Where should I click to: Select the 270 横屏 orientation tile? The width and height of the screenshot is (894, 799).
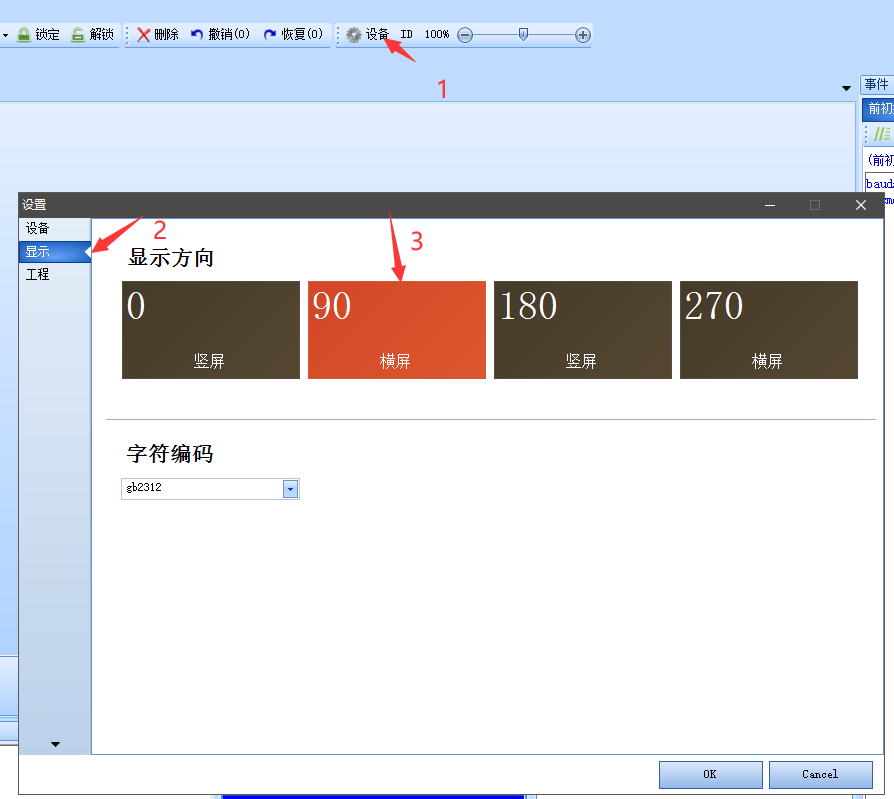tap(768, 330)
